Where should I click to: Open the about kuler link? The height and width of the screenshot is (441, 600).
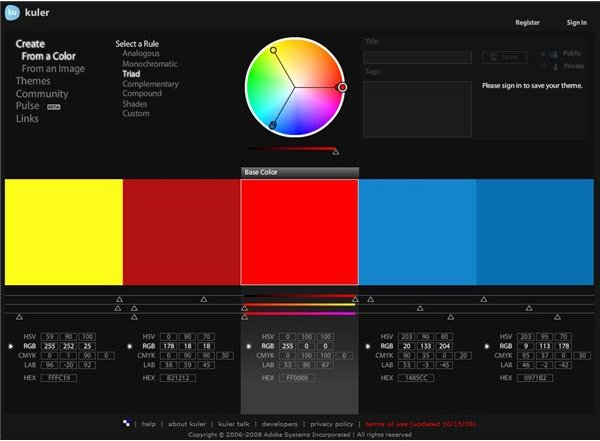(x=187, y=424)
